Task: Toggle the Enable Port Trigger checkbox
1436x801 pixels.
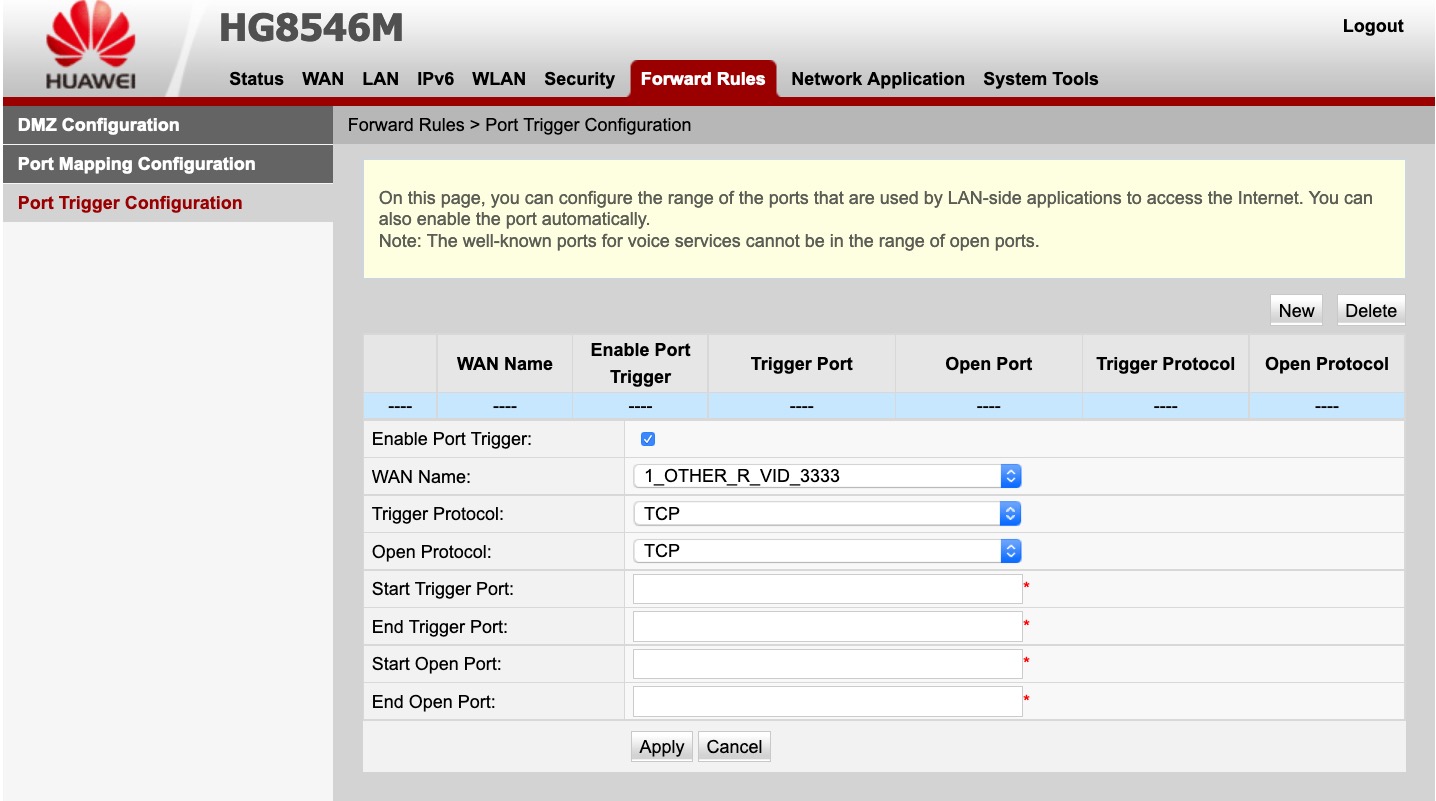Action: (x=648, y=439)
